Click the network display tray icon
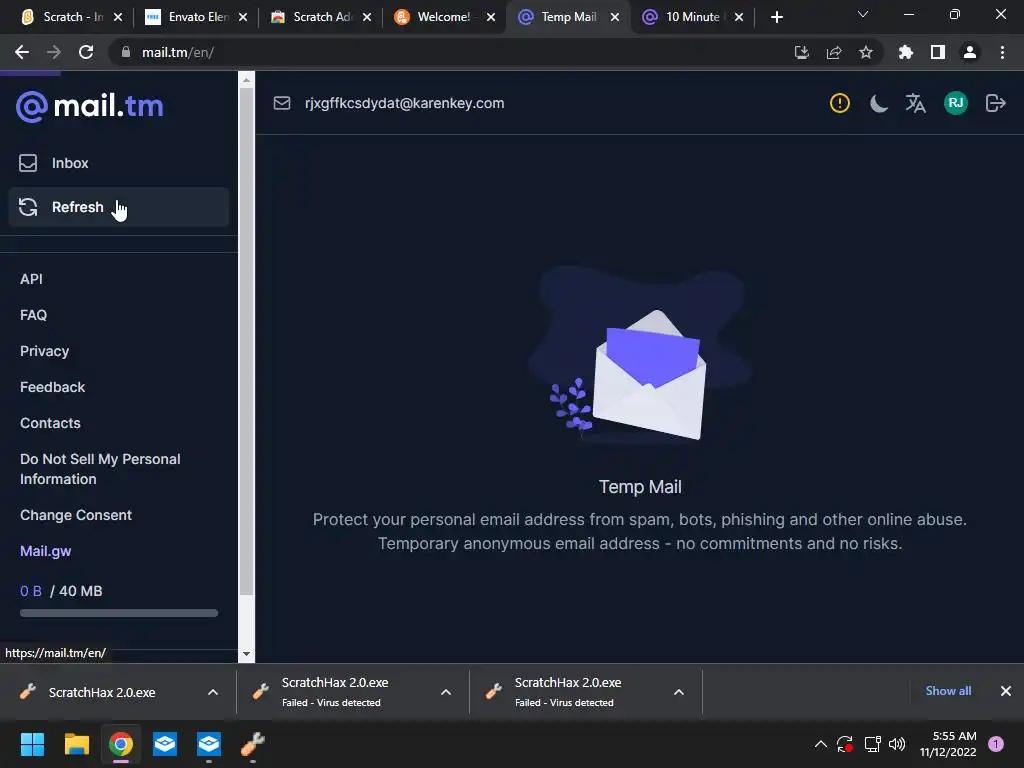The image size is (1024, 768). point(872,744)
